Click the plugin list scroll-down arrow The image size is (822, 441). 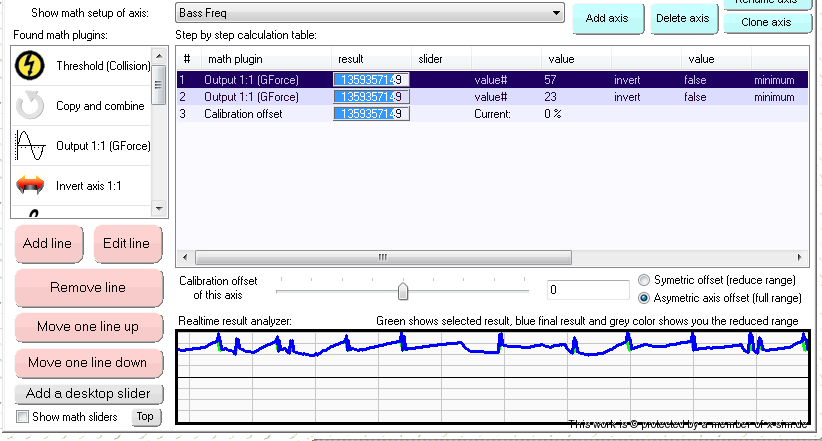[159, 208]
